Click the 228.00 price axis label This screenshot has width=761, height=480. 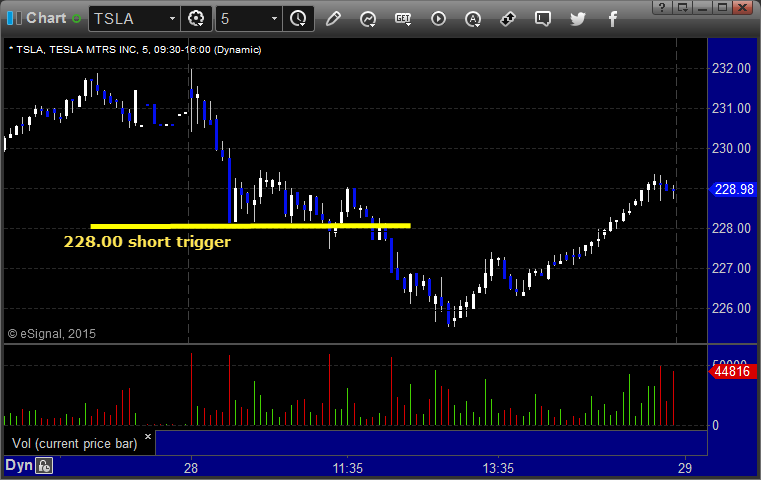pos(731,228)
